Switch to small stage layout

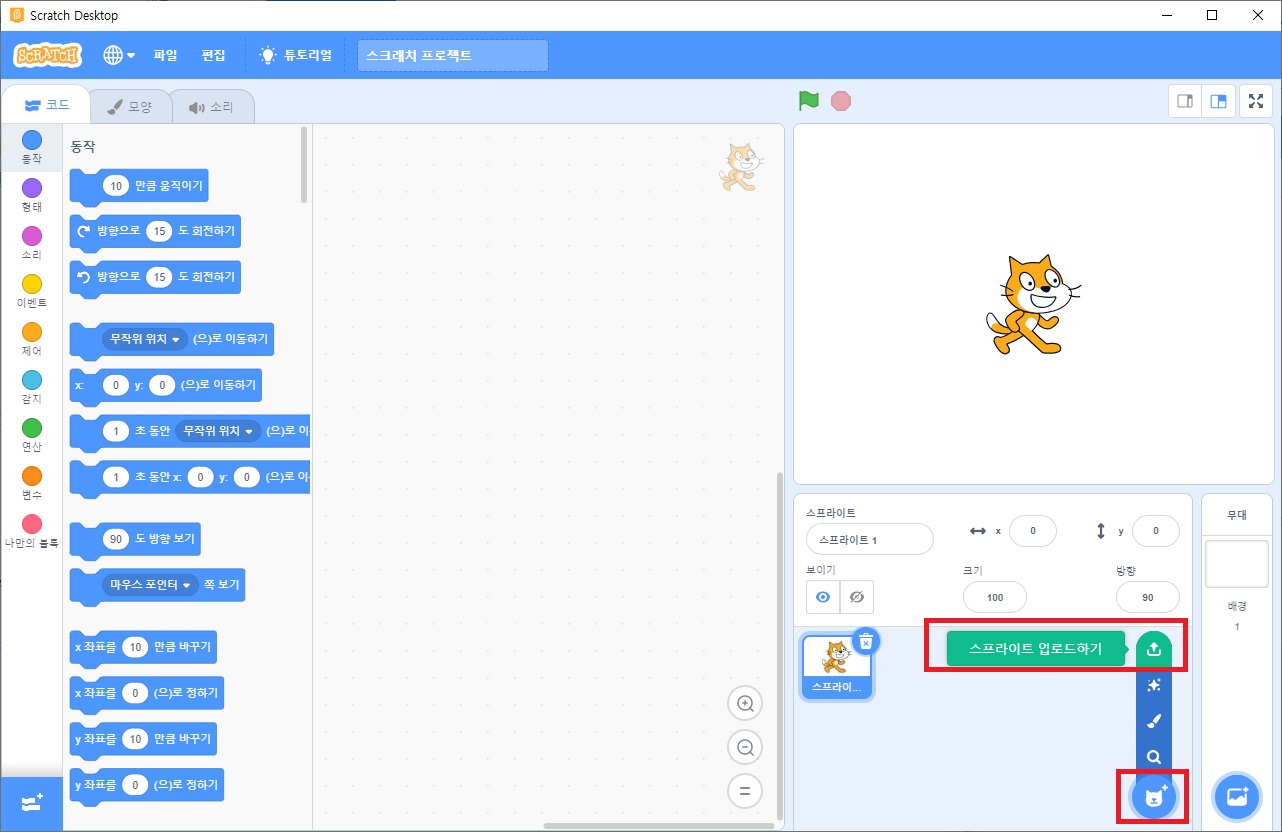(x=1186, y=101)
